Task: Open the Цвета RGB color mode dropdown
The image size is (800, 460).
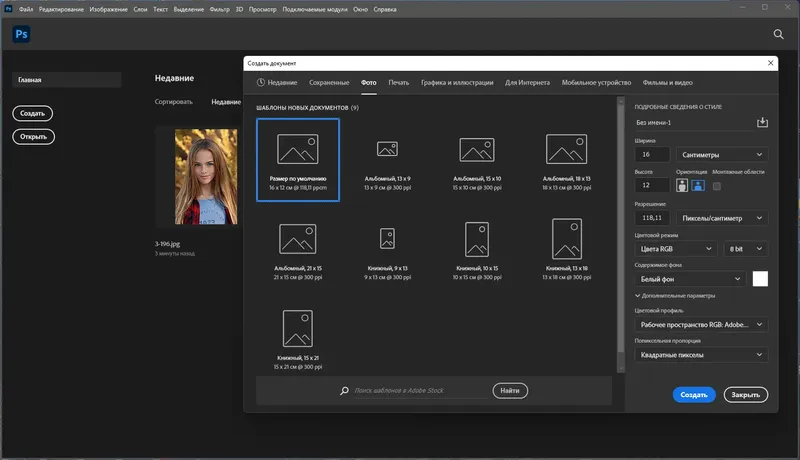Action: (x=677, y=248)
